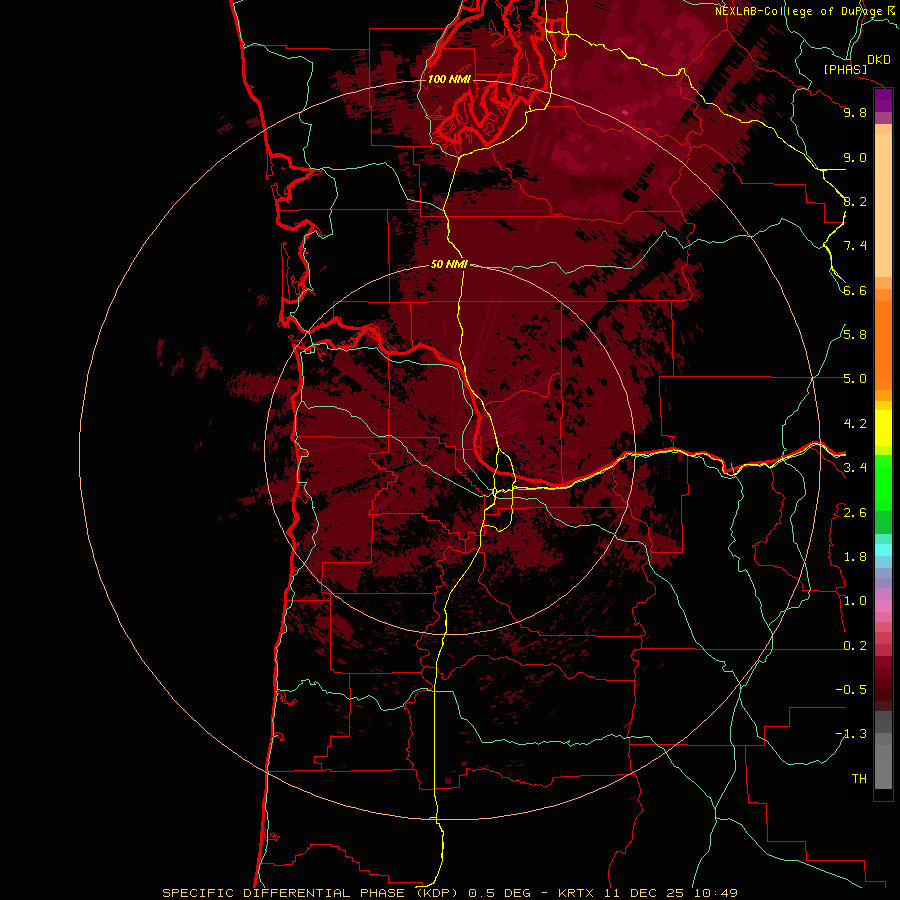Click the cyan swatch in the legend
Viewport: 900px width, 900px height.
tap(883, 550)
